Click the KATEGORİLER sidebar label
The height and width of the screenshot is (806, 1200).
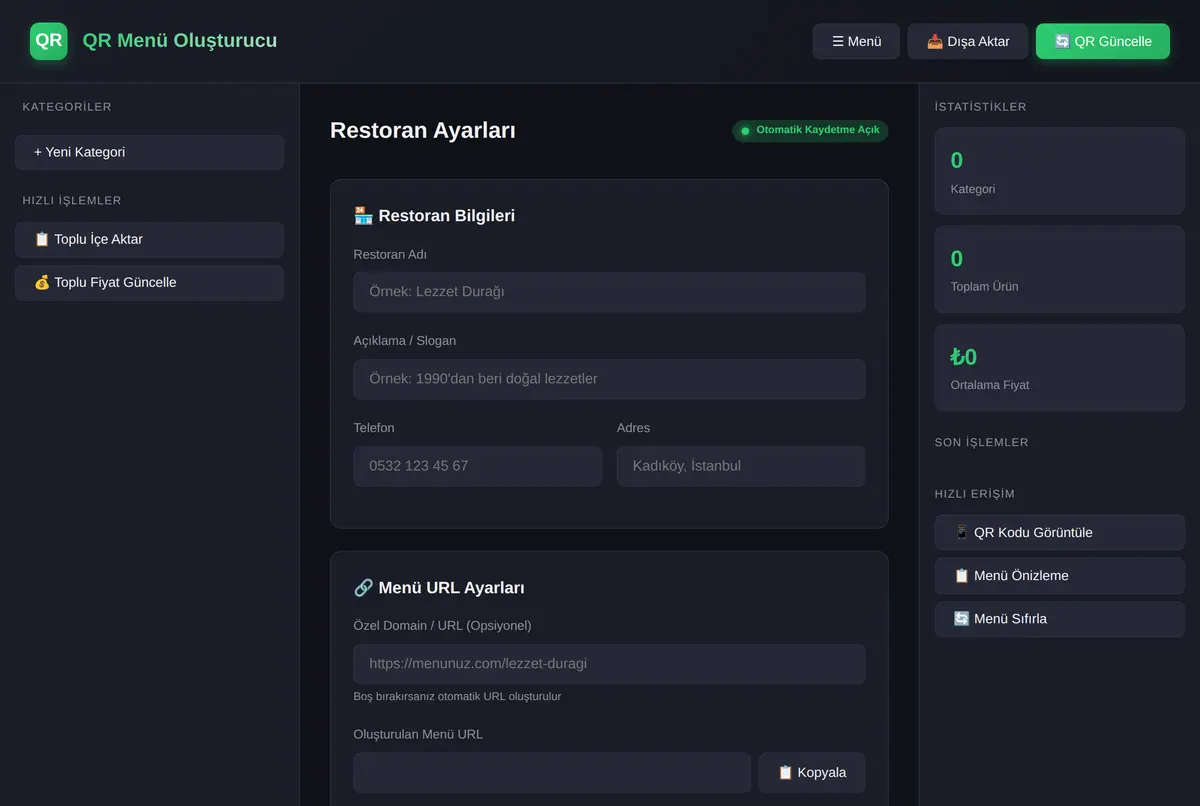point(67,107)
